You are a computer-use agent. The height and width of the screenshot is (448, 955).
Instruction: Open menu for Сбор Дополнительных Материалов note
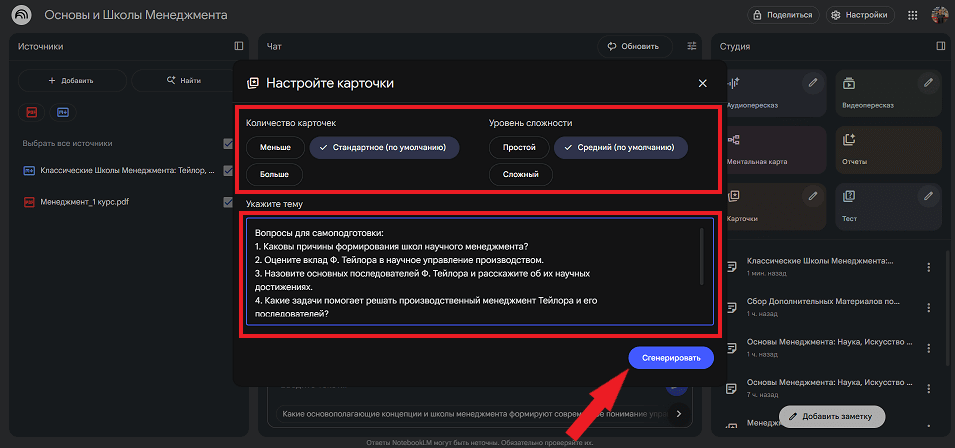pos(929,307)
